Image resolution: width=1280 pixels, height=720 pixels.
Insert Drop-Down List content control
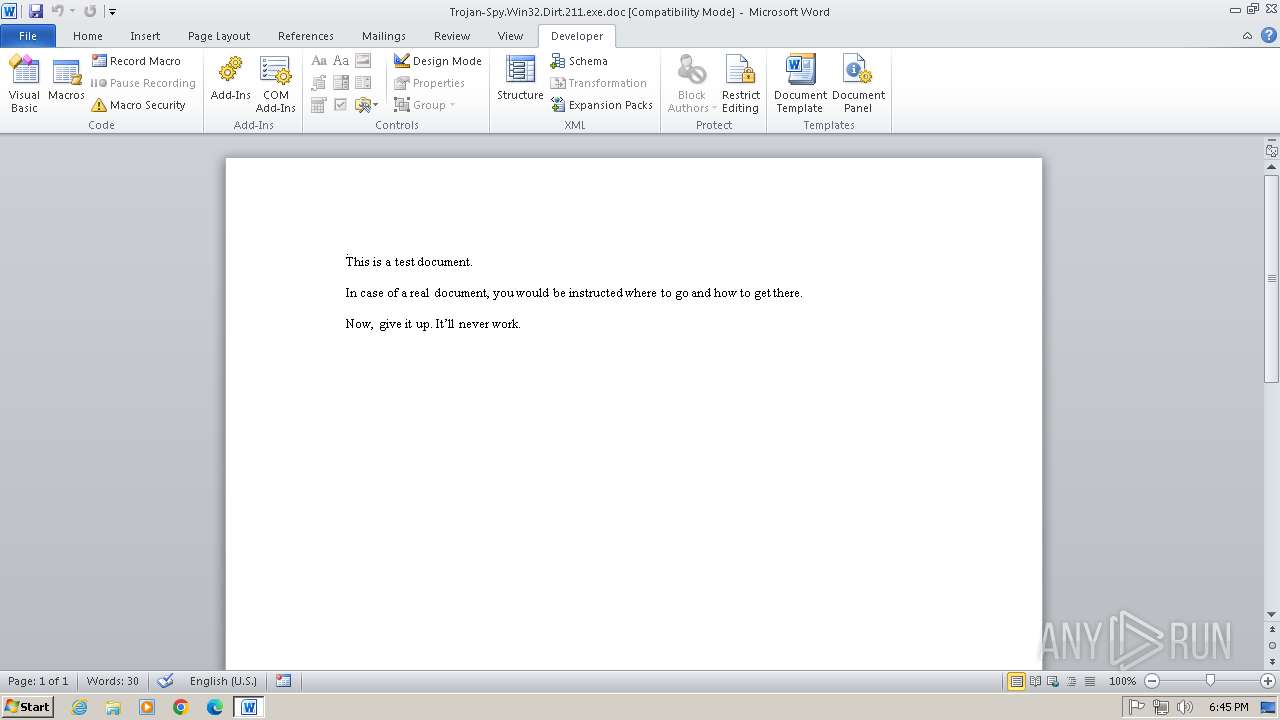[x=363, y=83]
